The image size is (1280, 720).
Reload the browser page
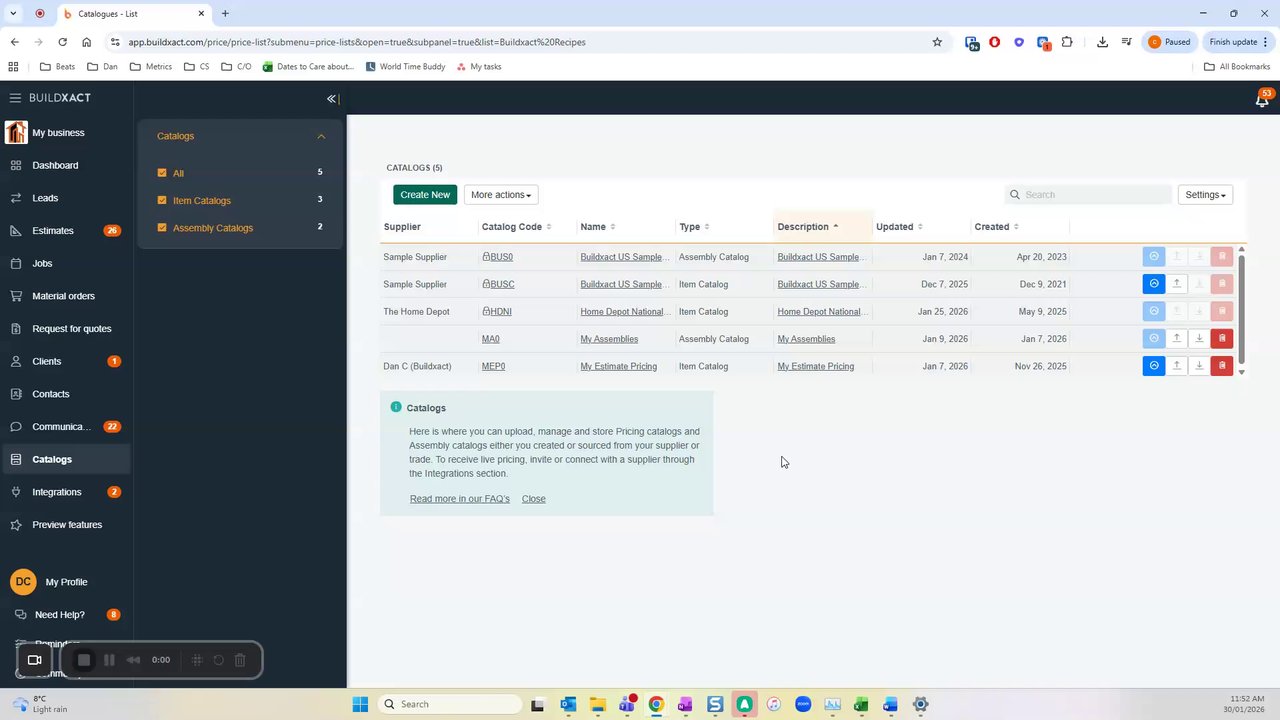[x=62, y=42]
